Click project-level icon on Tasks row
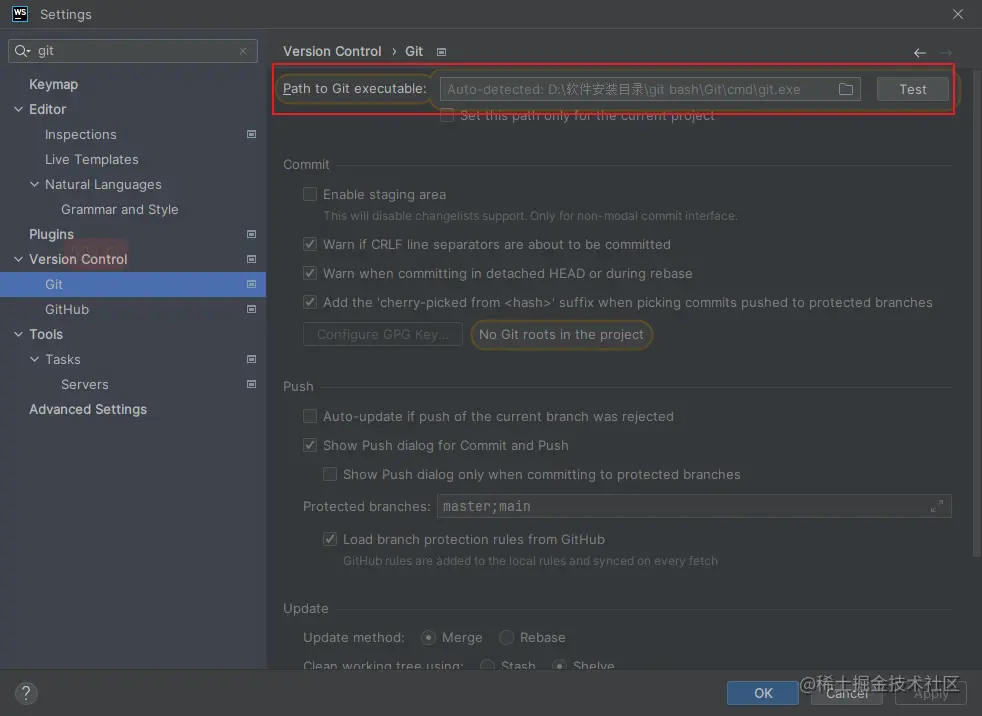The image size is (982, 716). [251, 360]
